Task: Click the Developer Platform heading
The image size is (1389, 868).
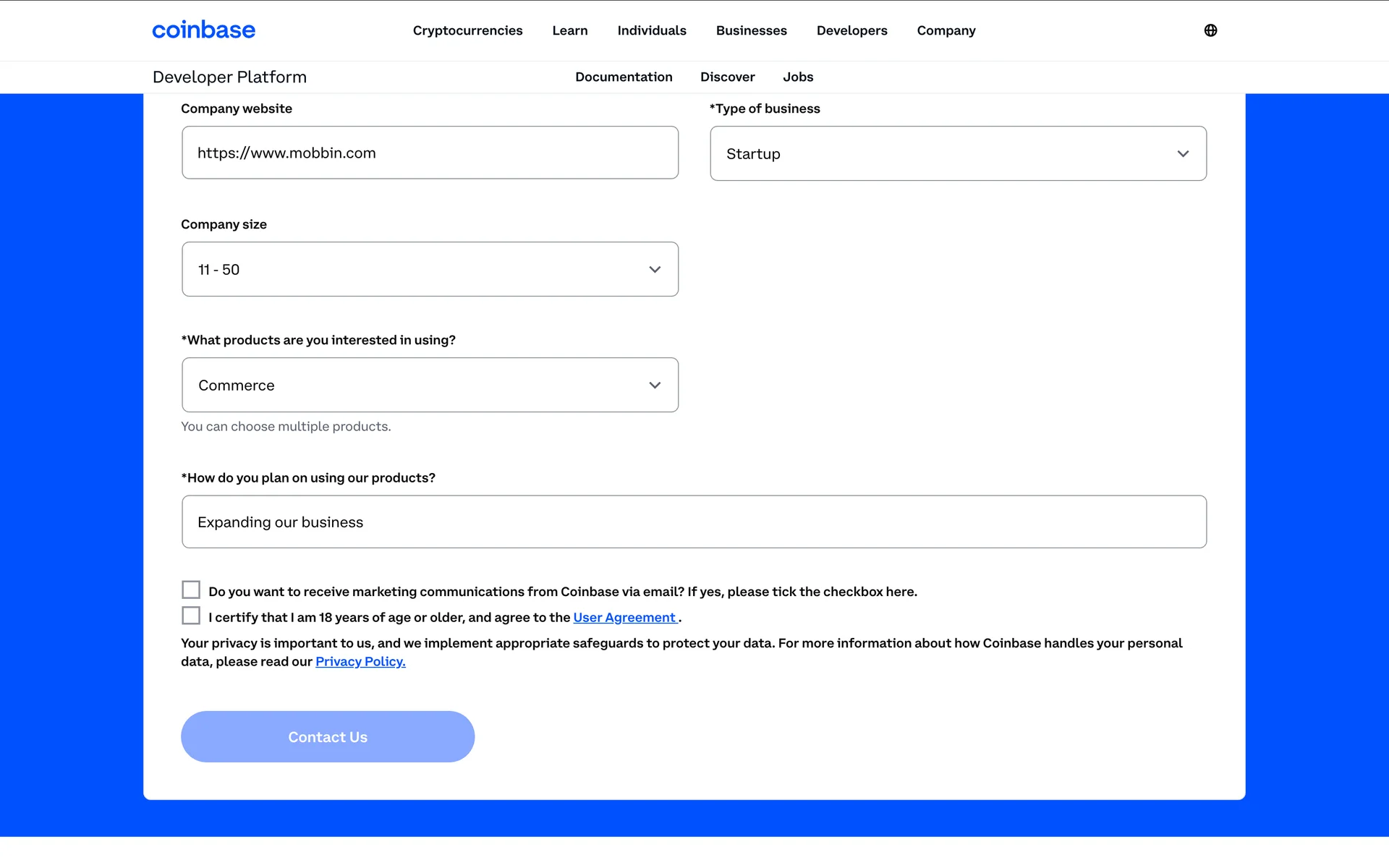Action: (x=229, y=77)
